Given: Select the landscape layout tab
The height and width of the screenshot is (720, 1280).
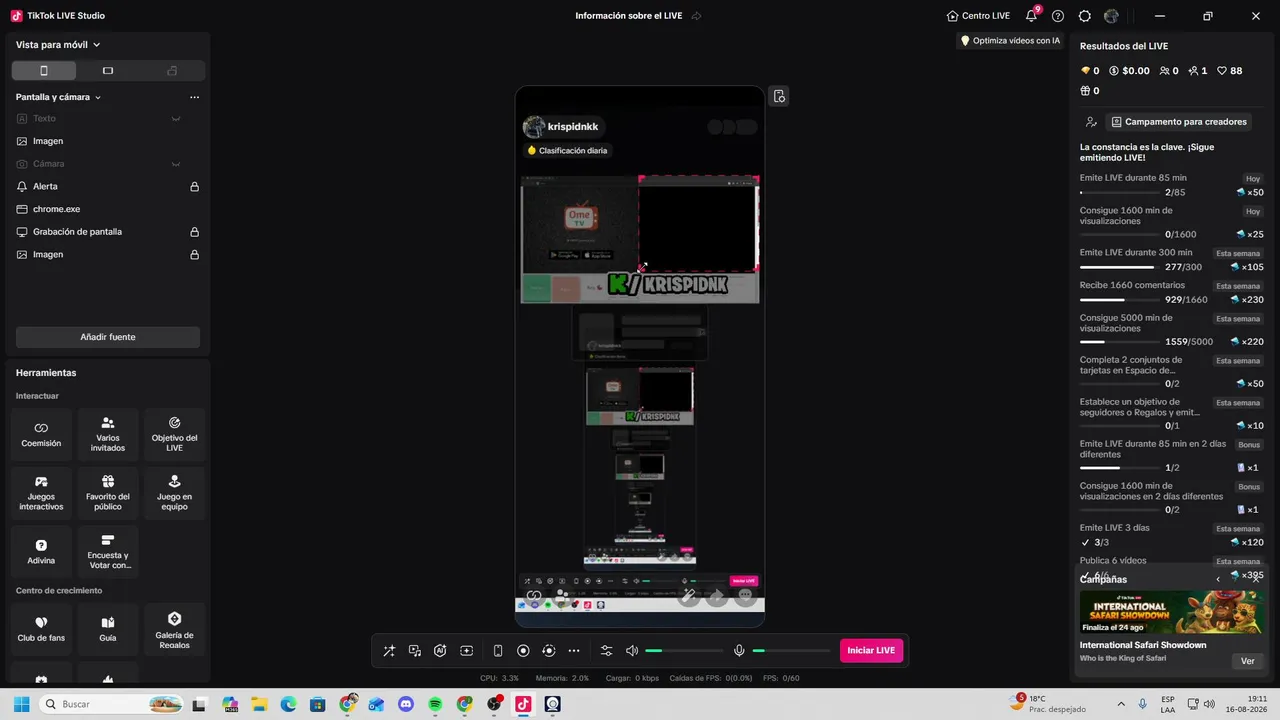Looking at the screenshot, I should click(108, 71).
